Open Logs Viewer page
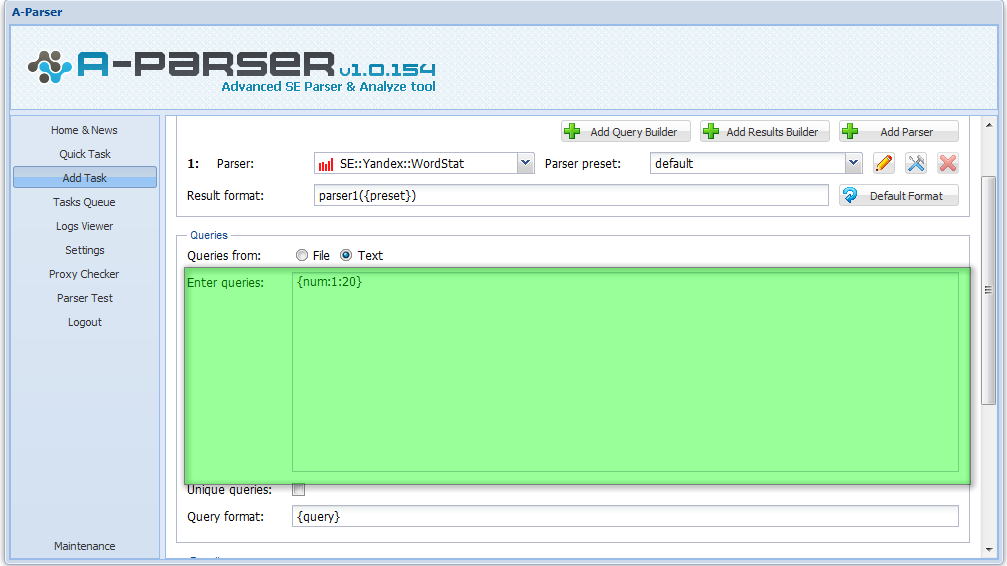The width and height of the screenshot is (1007, 566). click(x=85, y=226)
